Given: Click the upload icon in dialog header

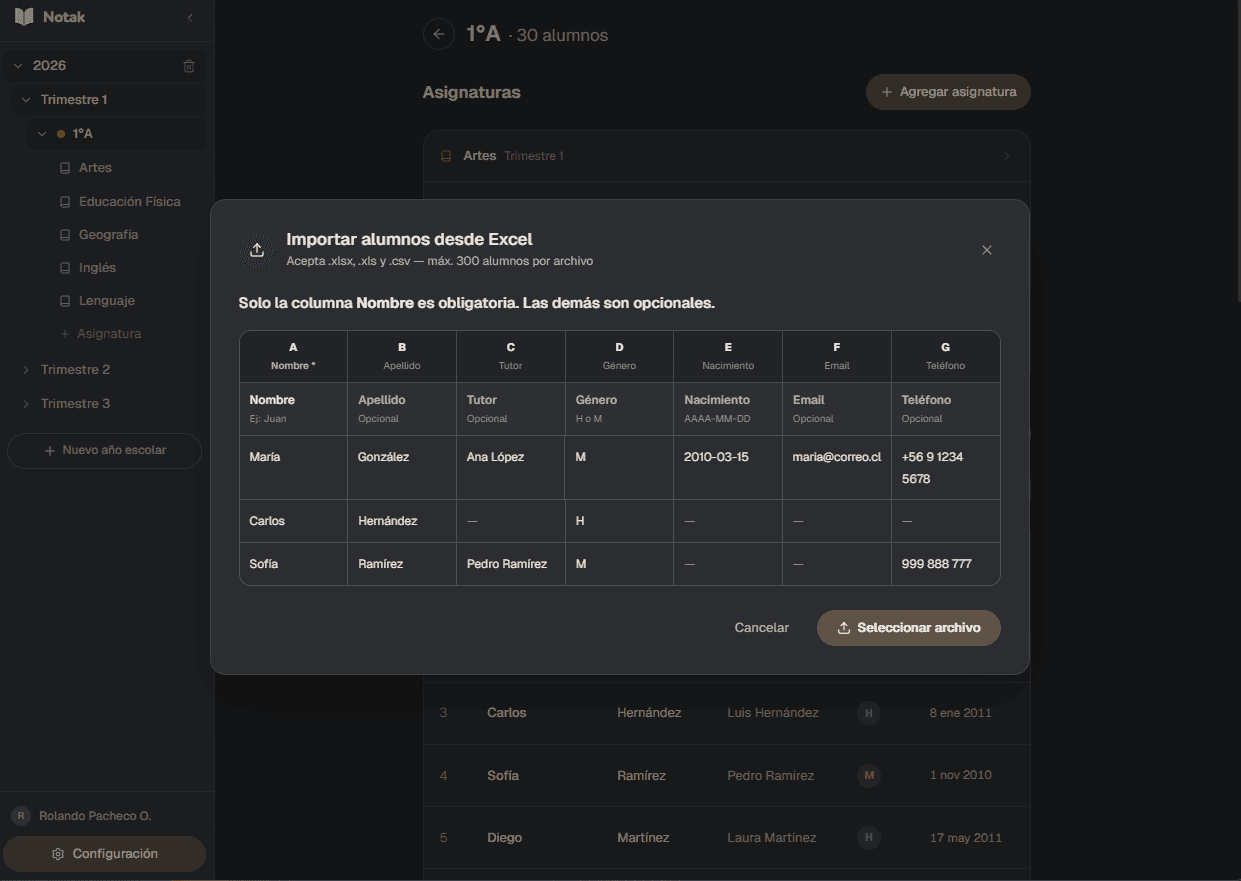Looking at the screenshot, I should coord(257,250).
